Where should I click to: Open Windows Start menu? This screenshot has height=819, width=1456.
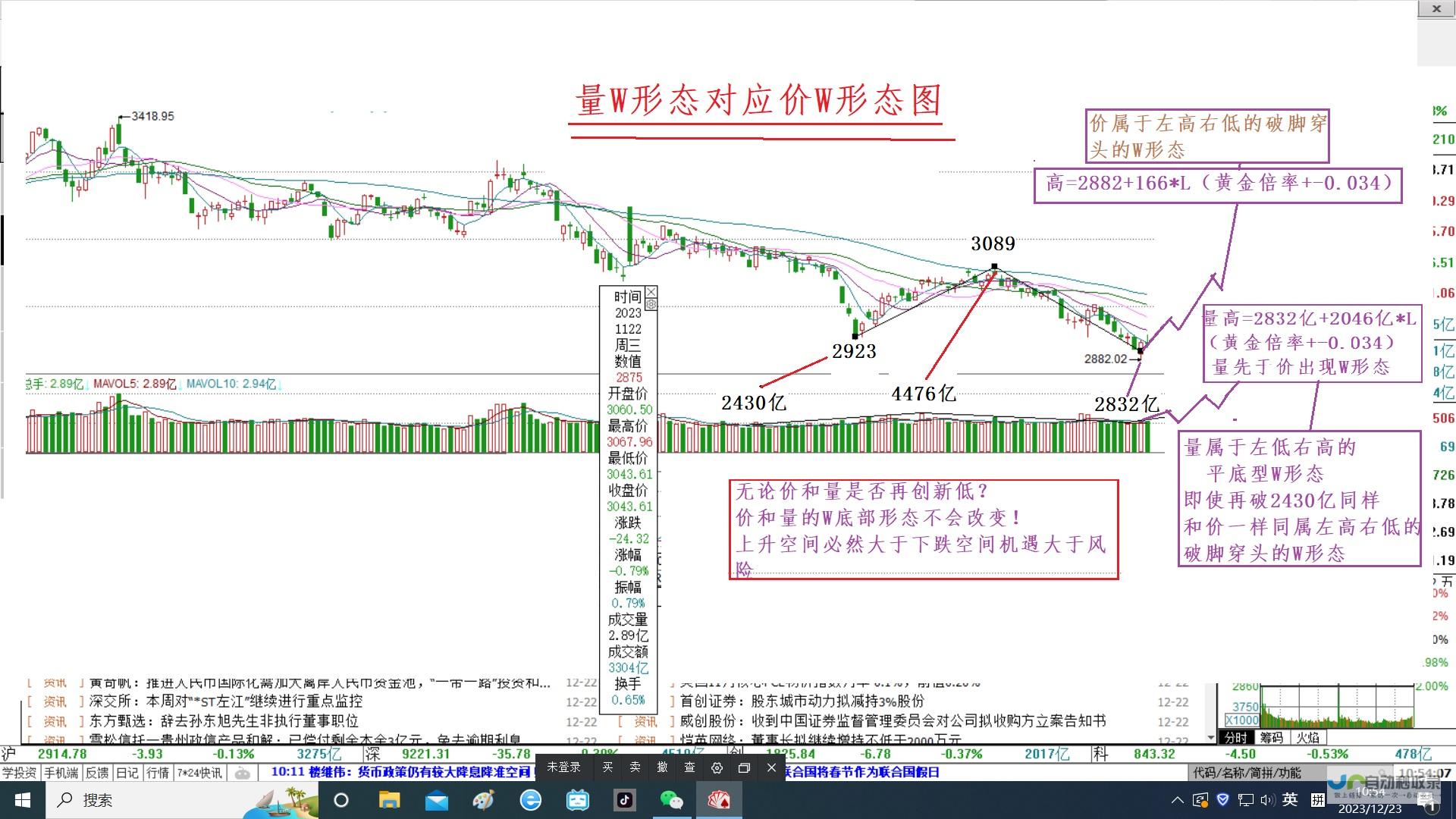coord(22,800)
